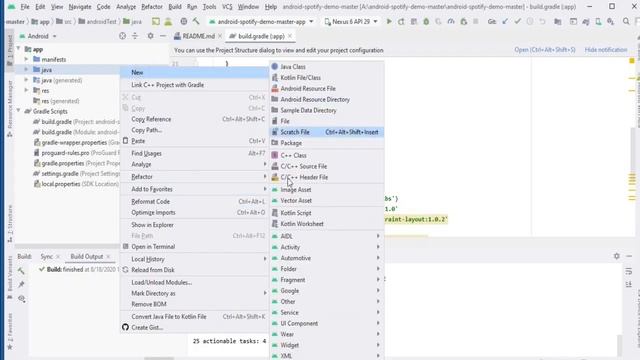The height and width of the screenshot is (360, 640).
Task: Choose C++ Class entry
Action: click(327, 156)
